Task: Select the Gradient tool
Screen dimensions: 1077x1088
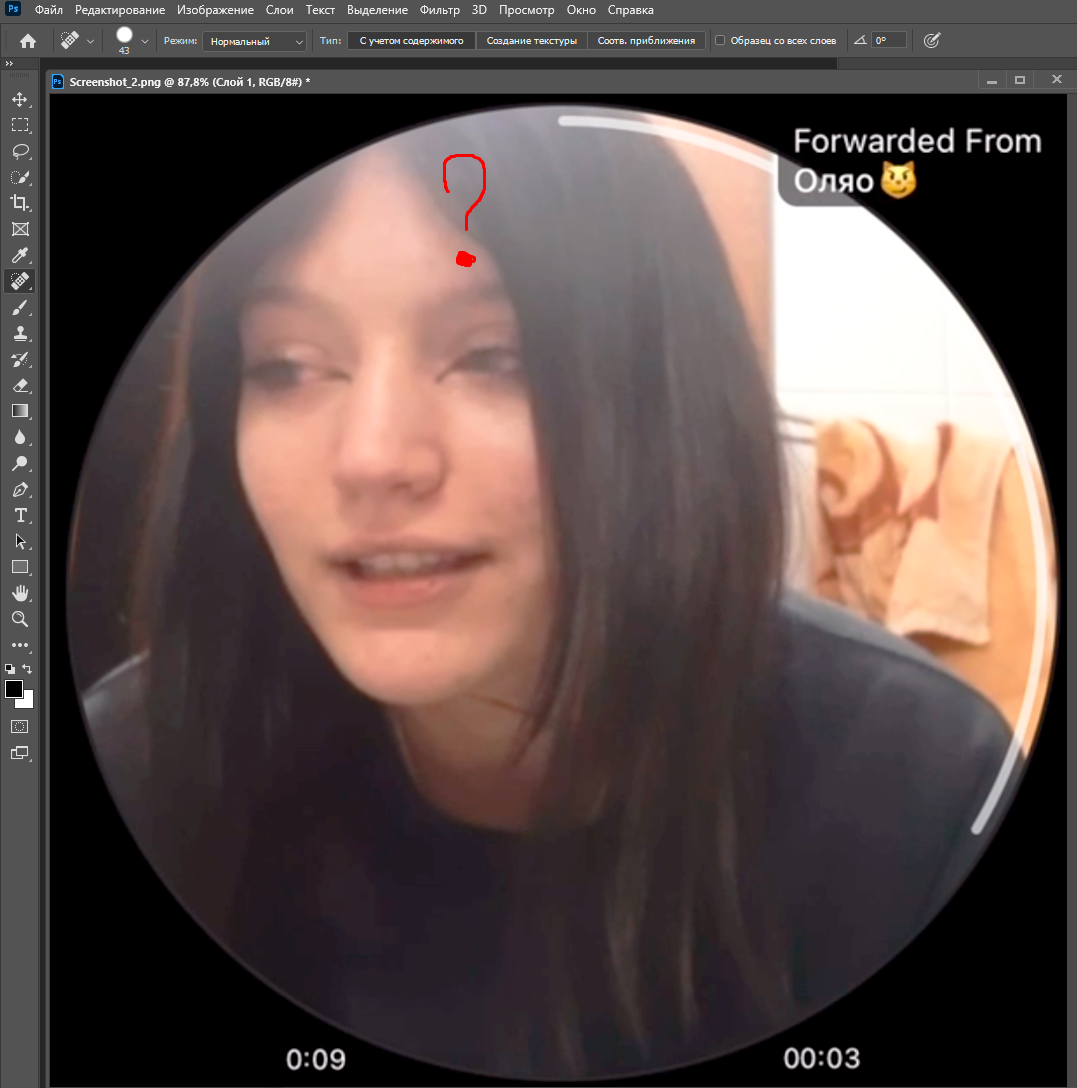Action: pos(19,411)
